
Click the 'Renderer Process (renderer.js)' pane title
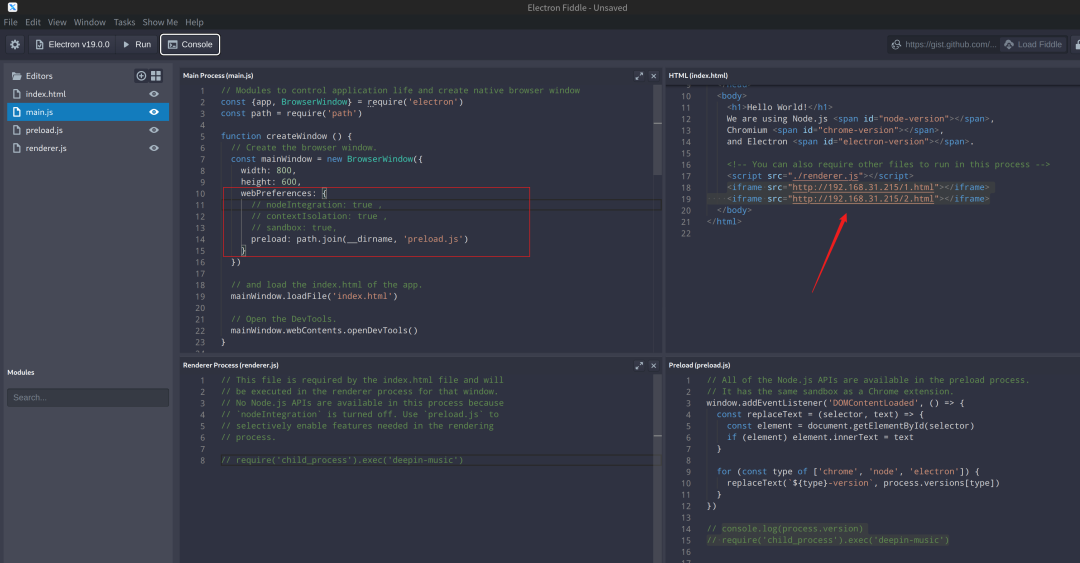coord(231,365)
